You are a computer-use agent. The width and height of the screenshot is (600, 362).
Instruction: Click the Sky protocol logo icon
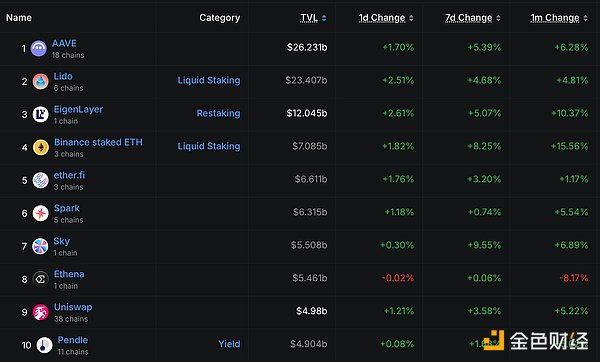[x=40, y=246]
